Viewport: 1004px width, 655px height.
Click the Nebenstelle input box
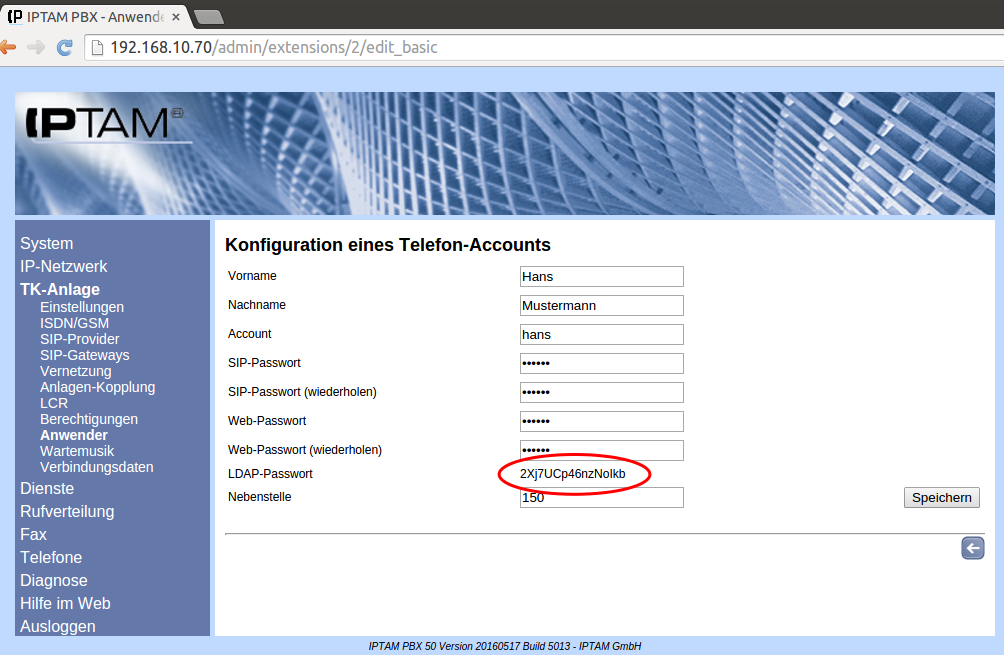point(601,497)
